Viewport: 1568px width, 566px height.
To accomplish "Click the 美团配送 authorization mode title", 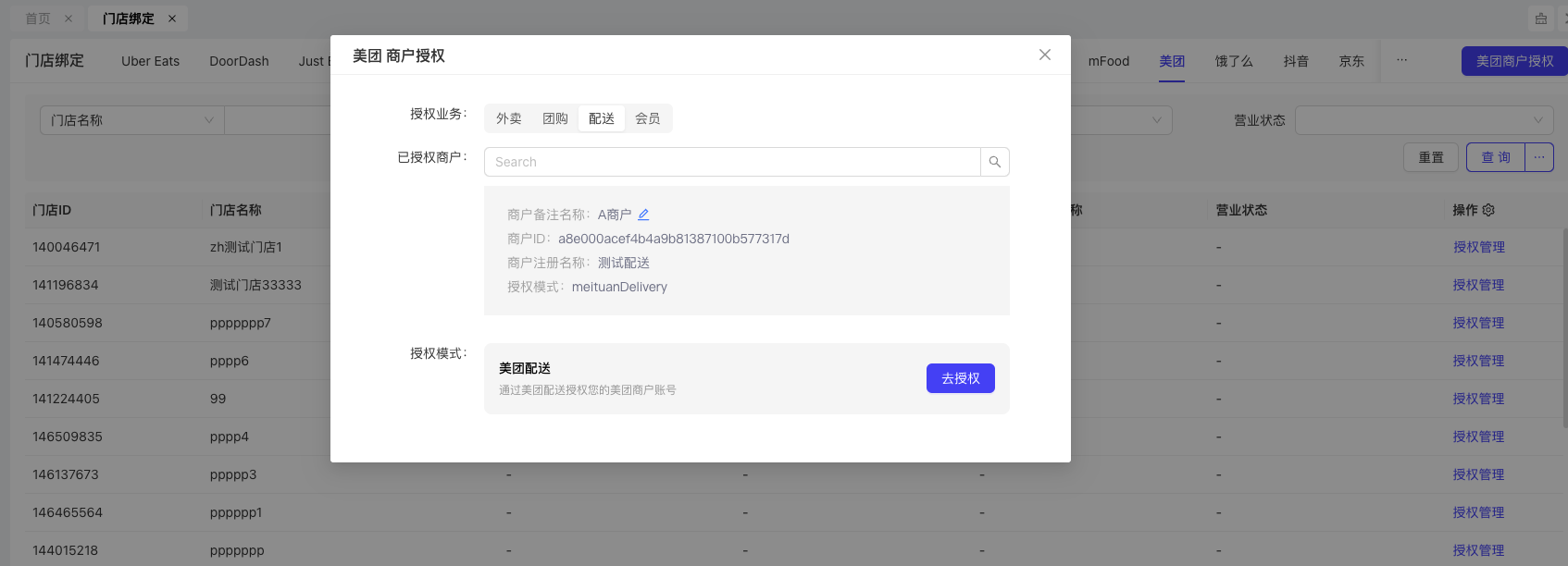I will 525,368.
